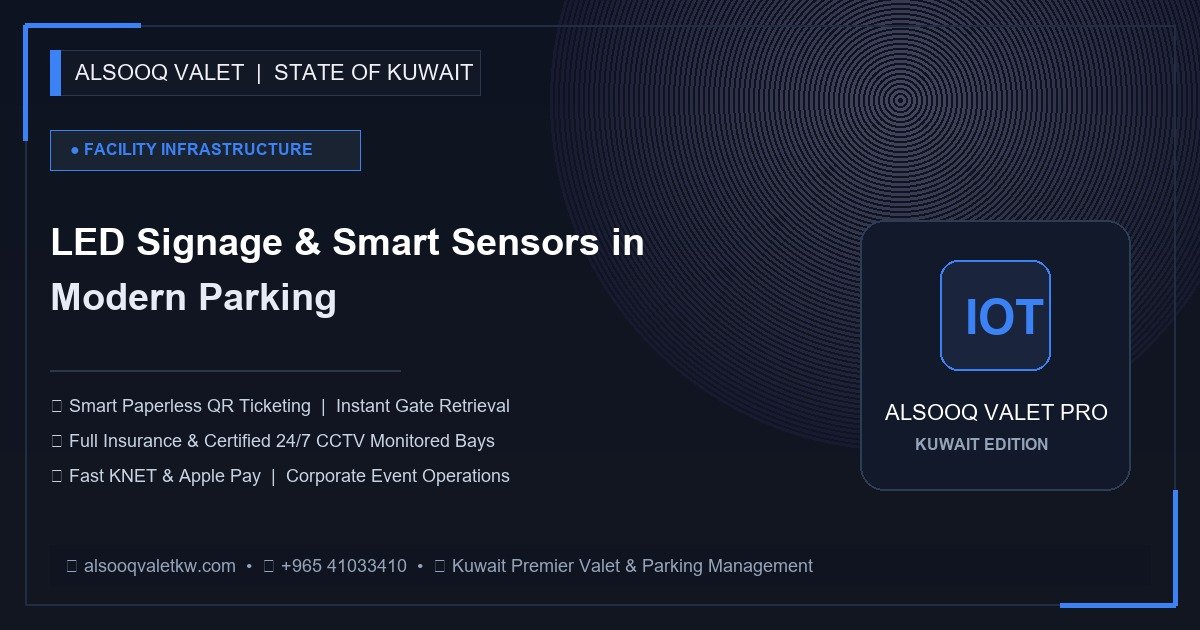1200x630 pixels.
Task: Click the ALSOOQ VALET PRO label
Action: click(x=996, y=412)
